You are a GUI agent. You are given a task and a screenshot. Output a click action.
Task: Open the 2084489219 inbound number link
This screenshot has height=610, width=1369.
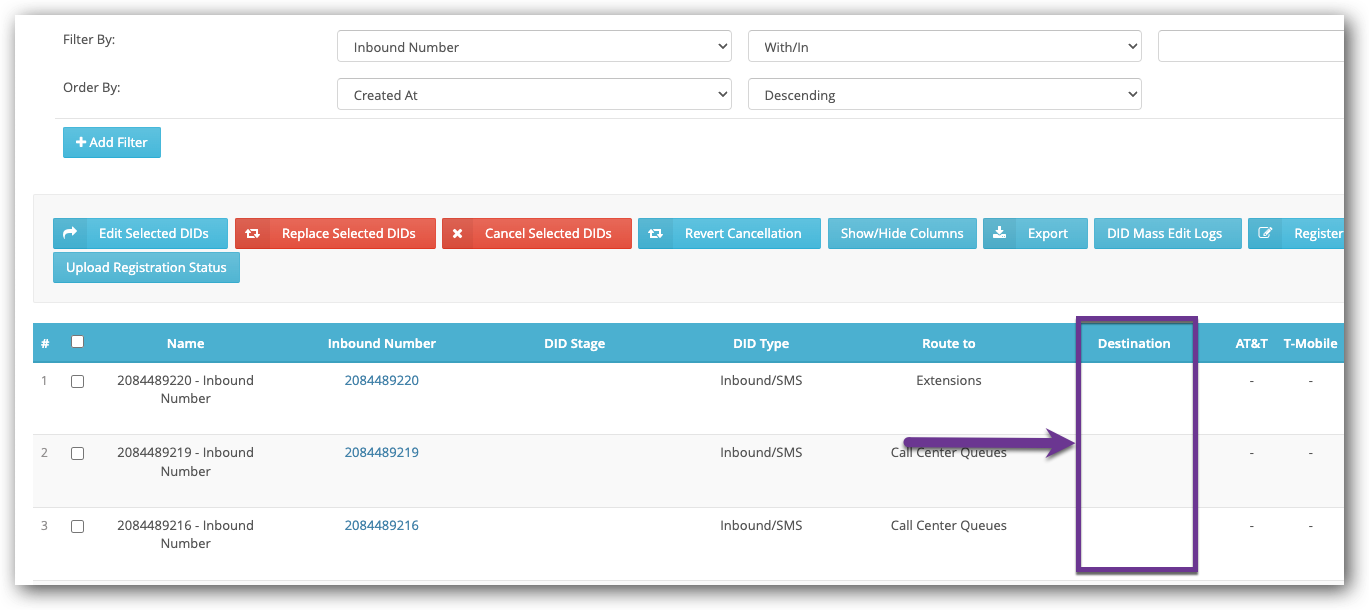click(x=381, y=452)
